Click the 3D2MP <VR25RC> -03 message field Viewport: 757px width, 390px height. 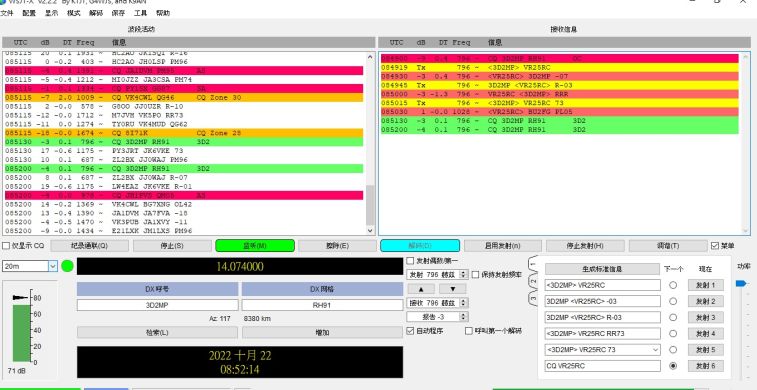click(603, 301)
